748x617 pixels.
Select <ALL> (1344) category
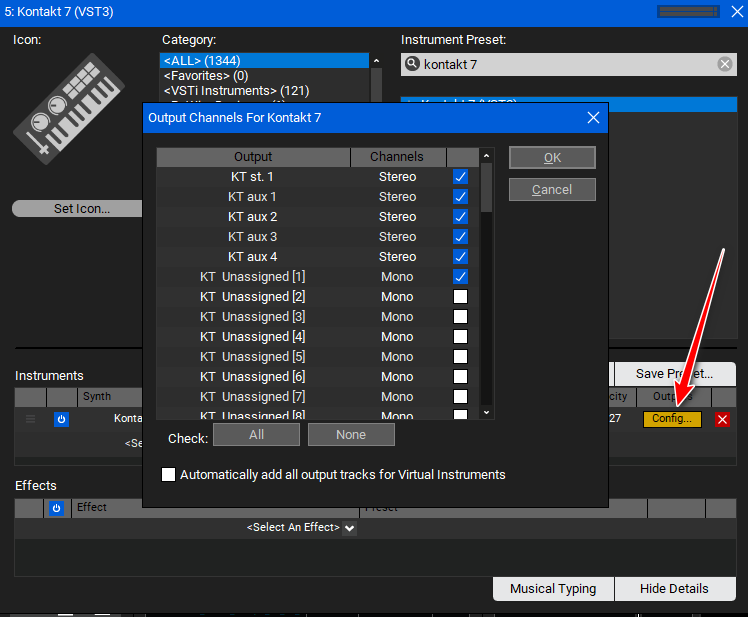264,61
